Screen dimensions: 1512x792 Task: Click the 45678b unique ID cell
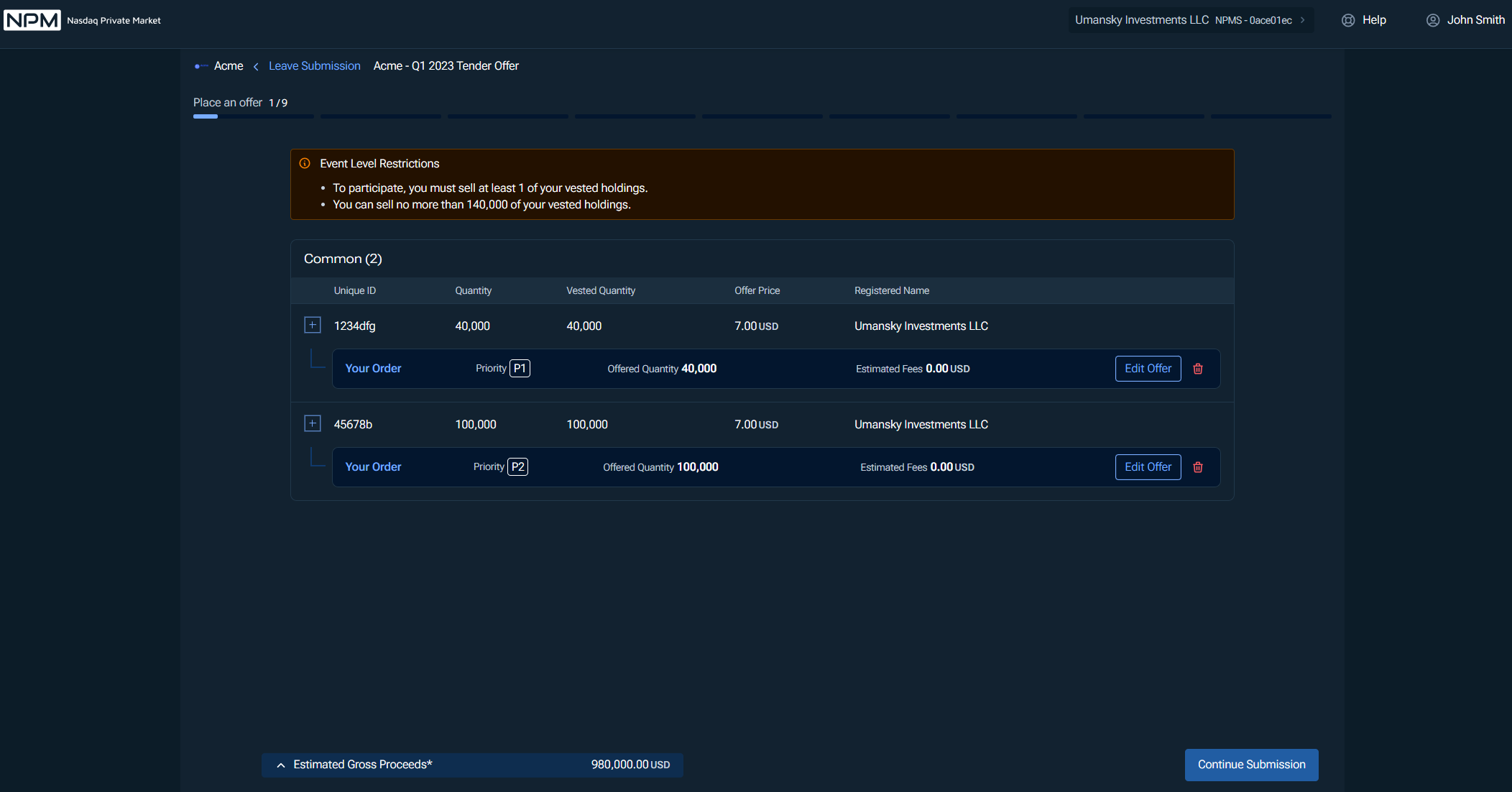(353, 425)
